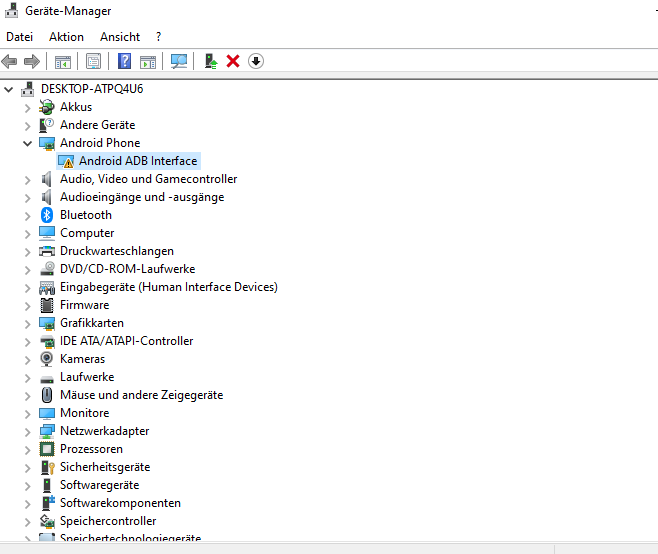Click the Firmware category icon
Viewport: 658px width, 554px height.
point(47,305)
